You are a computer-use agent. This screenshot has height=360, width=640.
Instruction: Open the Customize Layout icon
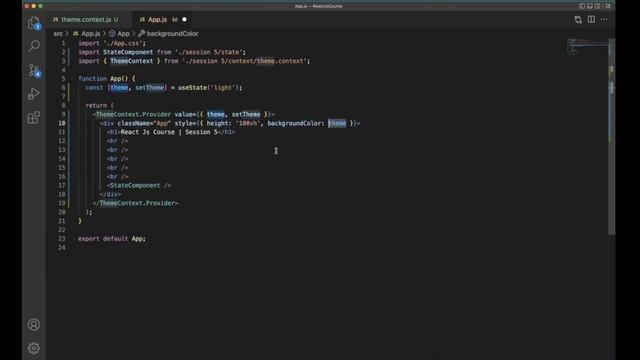click(x=608, y=6)
